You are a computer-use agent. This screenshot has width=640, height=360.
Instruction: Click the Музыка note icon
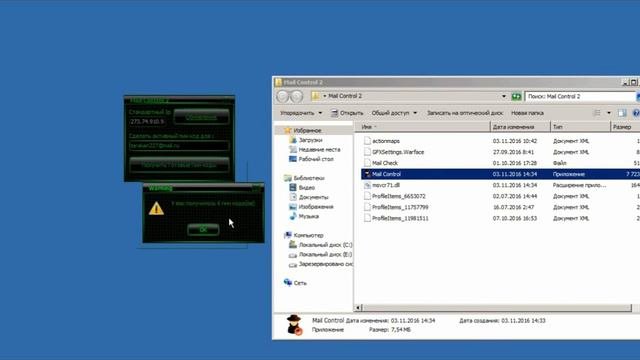tap(293, 216)
